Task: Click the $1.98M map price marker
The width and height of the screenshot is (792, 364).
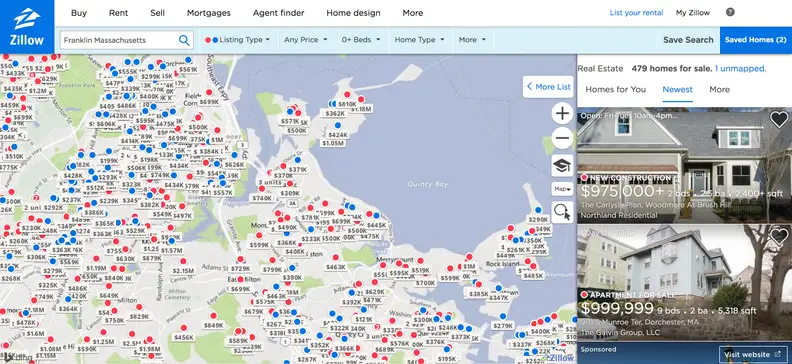Action: point(150,349)
